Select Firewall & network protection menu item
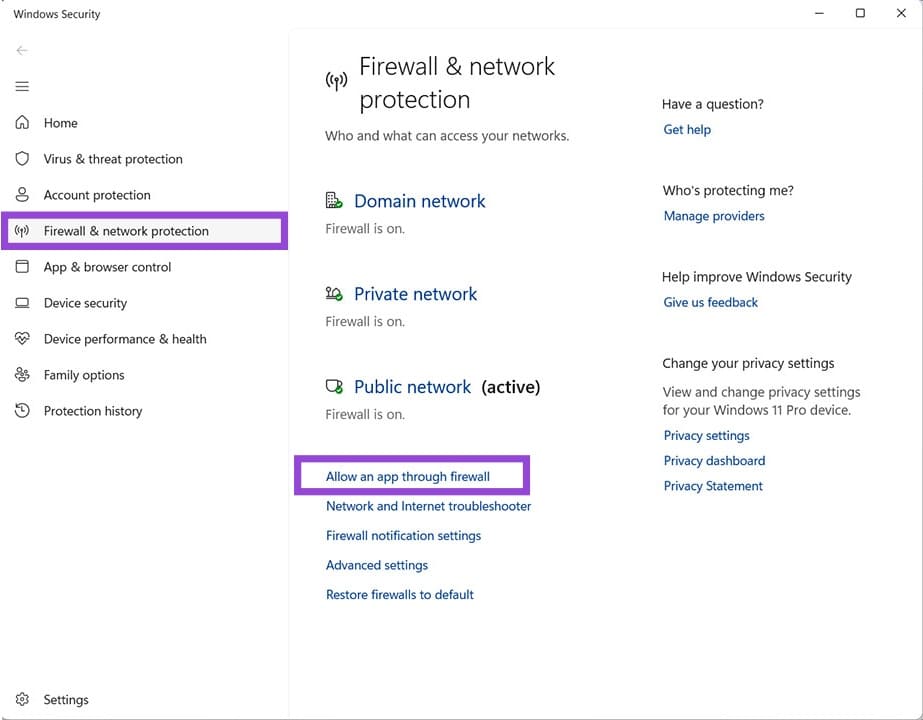This screenshot has height=720, width=923. pos(126,231)
